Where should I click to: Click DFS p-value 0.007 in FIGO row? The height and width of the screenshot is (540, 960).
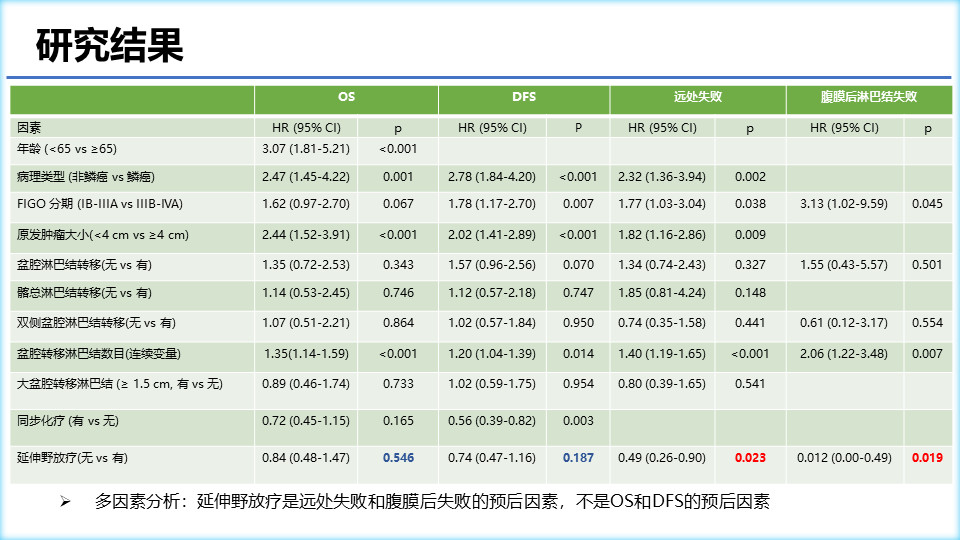(579, 204)
